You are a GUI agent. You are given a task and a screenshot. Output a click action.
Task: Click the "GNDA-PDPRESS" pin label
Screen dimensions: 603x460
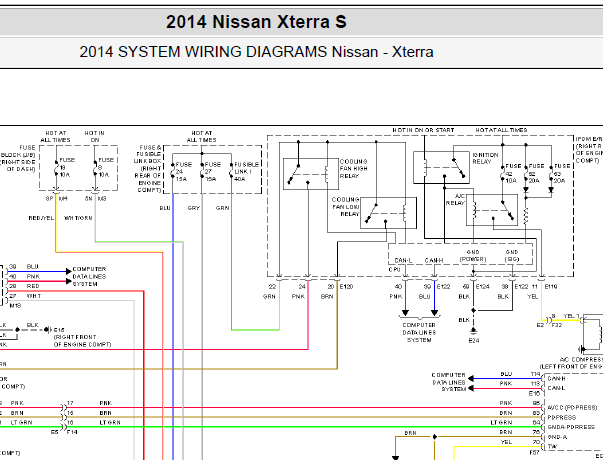[571, 427]
